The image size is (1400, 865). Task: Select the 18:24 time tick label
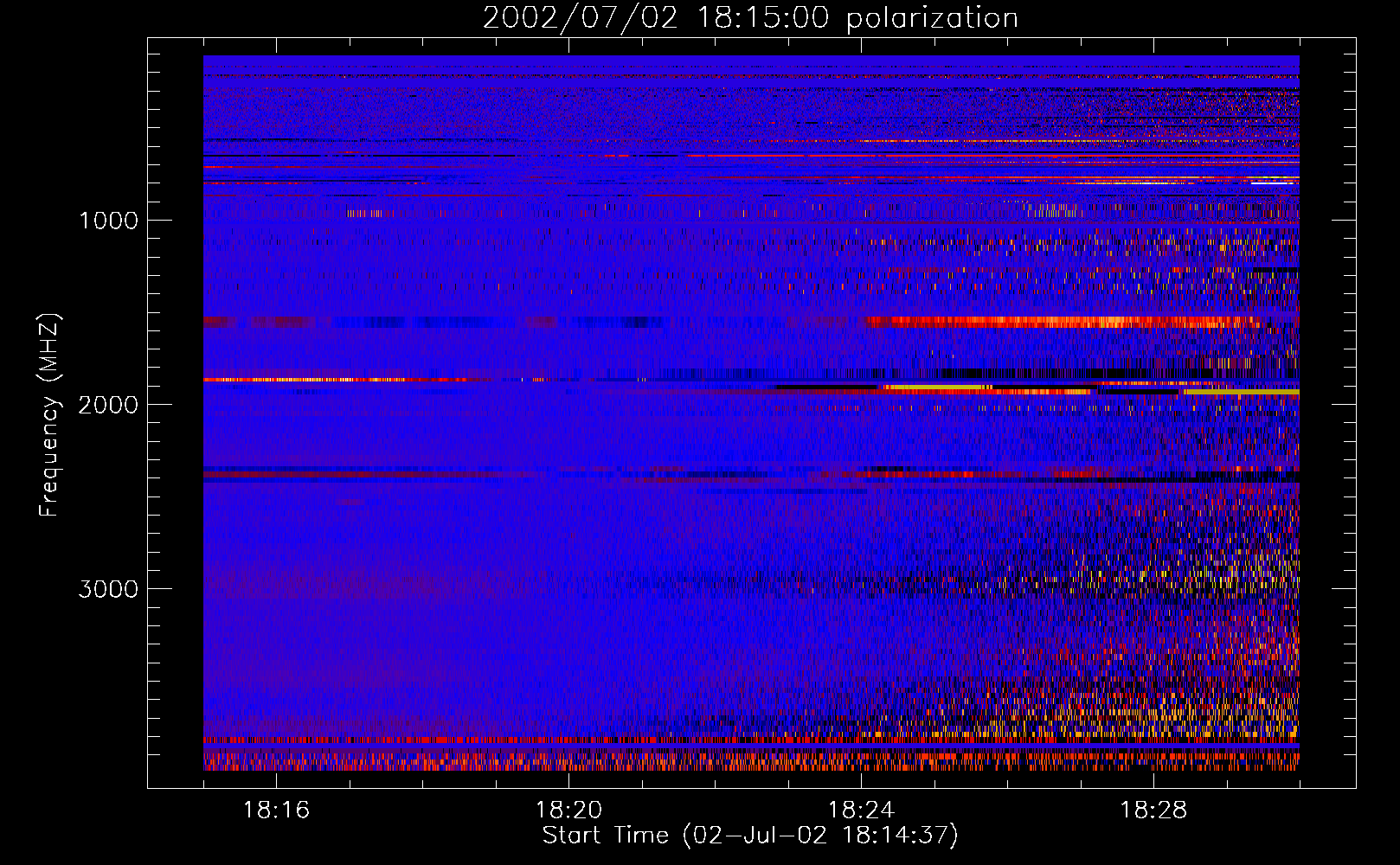[x=861, y=811]
